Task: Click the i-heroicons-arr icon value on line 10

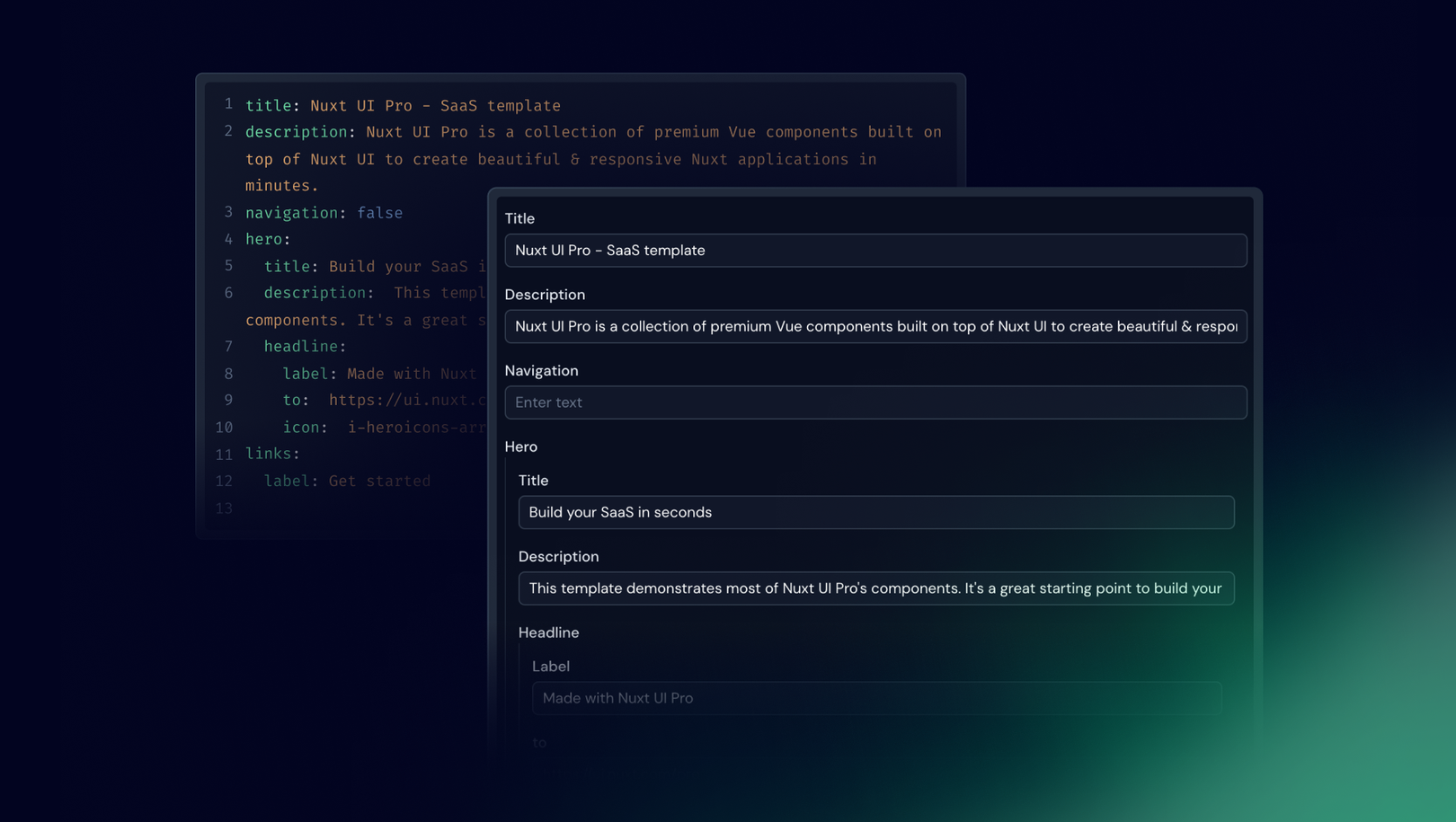Action: point(414,427)
